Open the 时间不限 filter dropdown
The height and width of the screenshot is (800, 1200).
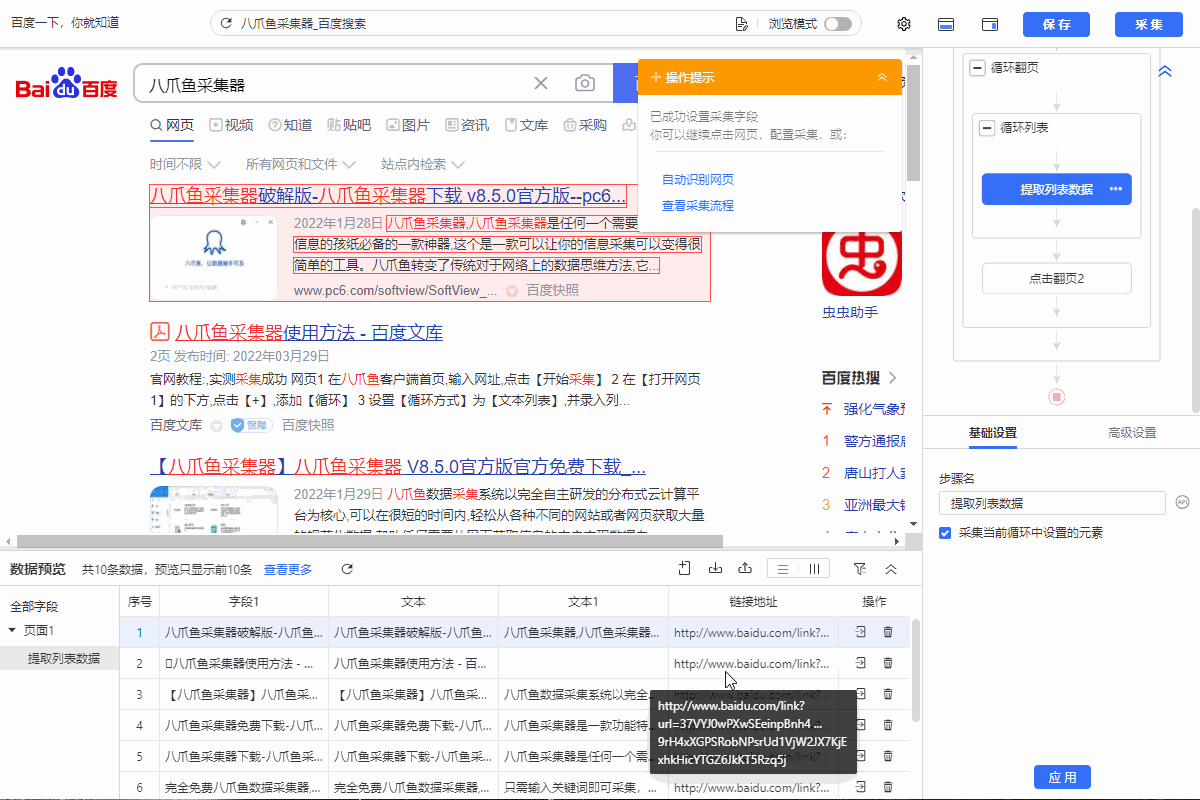tap(184, 164)
